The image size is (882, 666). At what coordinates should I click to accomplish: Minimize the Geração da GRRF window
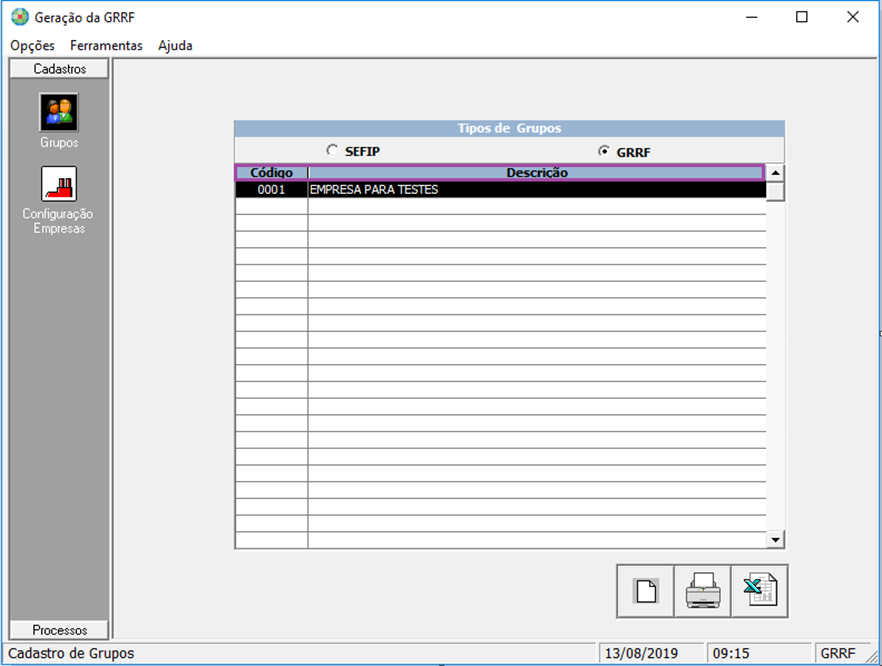752,17
